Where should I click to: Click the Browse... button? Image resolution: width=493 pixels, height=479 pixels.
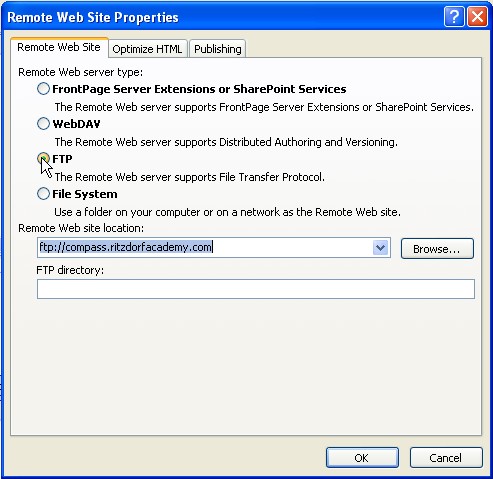[437, 249]
